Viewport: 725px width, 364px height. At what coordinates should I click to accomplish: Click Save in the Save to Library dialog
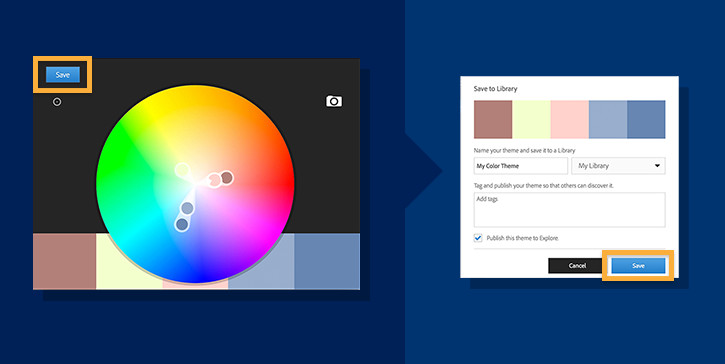click(x=638, y=265)
